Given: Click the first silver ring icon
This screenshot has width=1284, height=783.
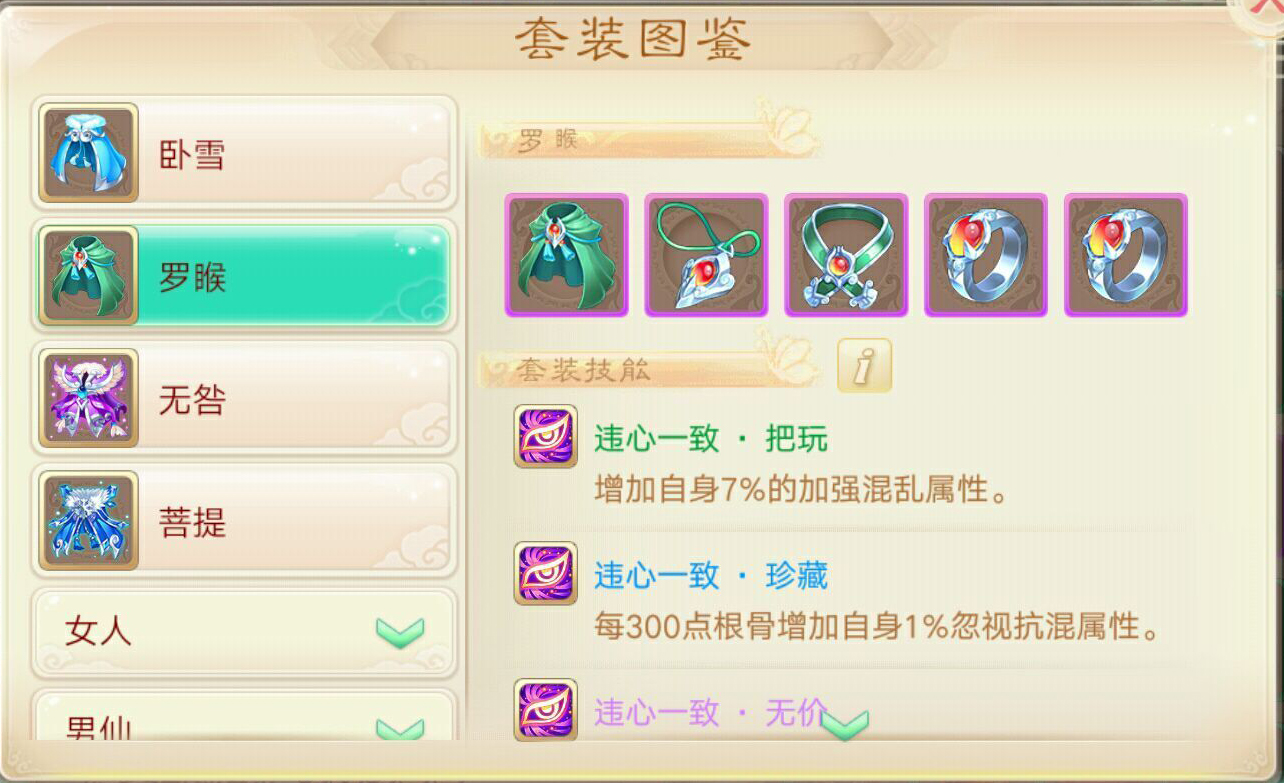Looking at the screenshot, I should (986, 255).
